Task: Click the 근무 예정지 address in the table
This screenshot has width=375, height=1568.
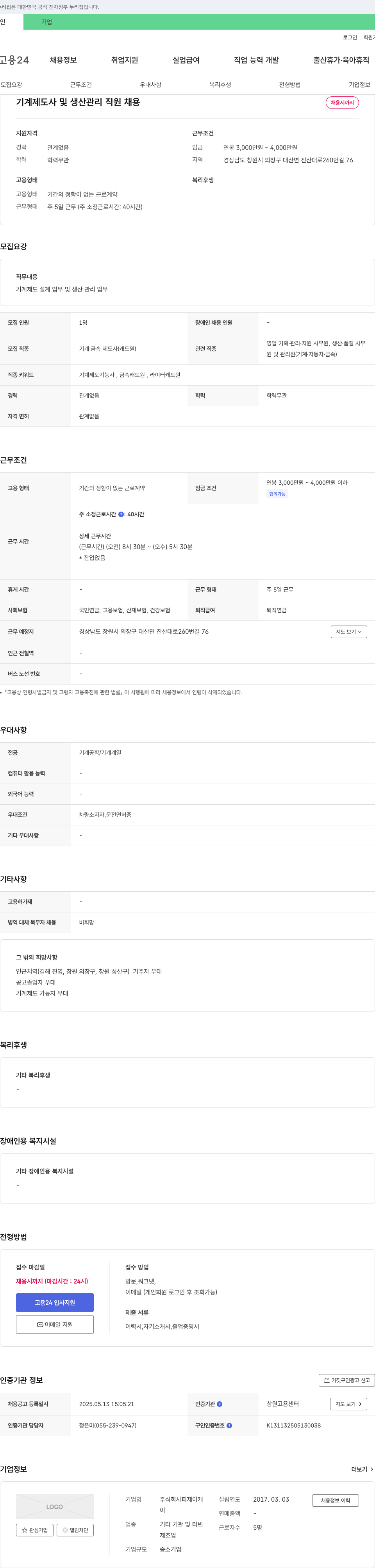Action: 143,632
